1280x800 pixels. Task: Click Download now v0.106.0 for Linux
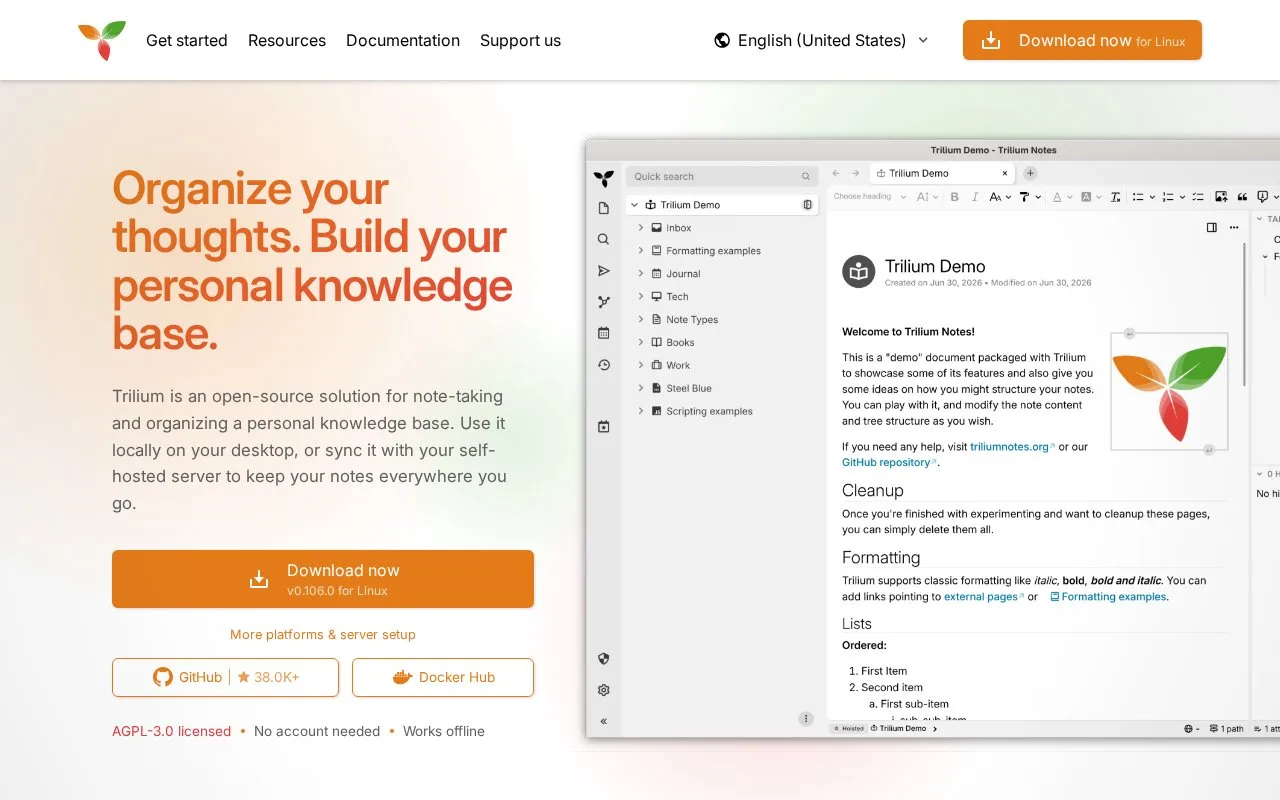click(323, 579)
